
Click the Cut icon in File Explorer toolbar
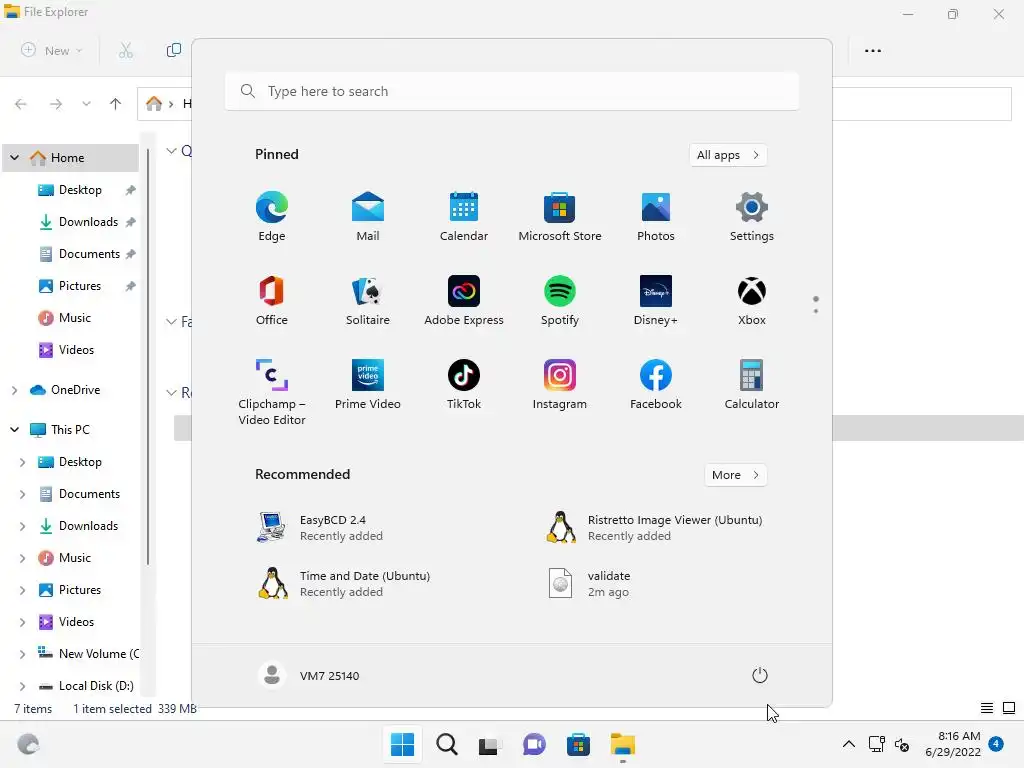(126, 50)
